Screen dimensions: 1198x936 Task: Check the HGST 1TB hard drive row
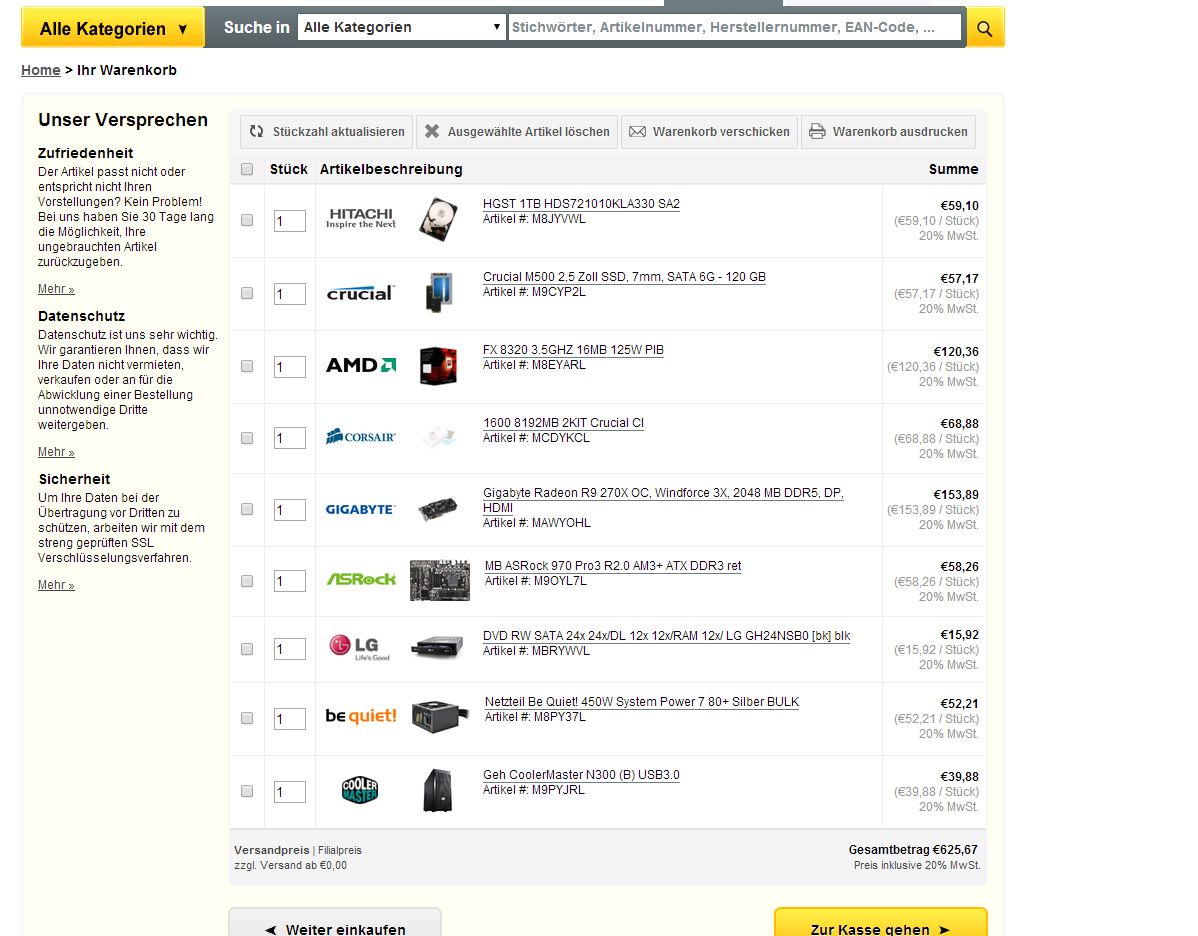pyautogui.click(x=247, y=220)
